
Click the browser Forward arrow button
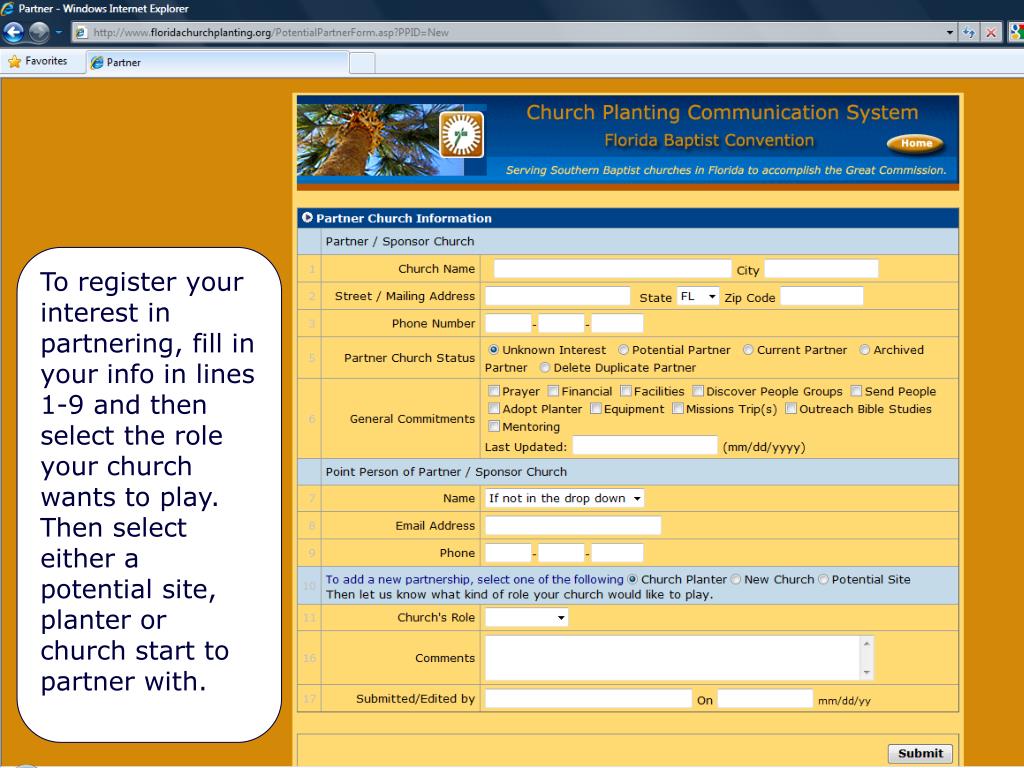pyautogui.click(x=39, y=32)
